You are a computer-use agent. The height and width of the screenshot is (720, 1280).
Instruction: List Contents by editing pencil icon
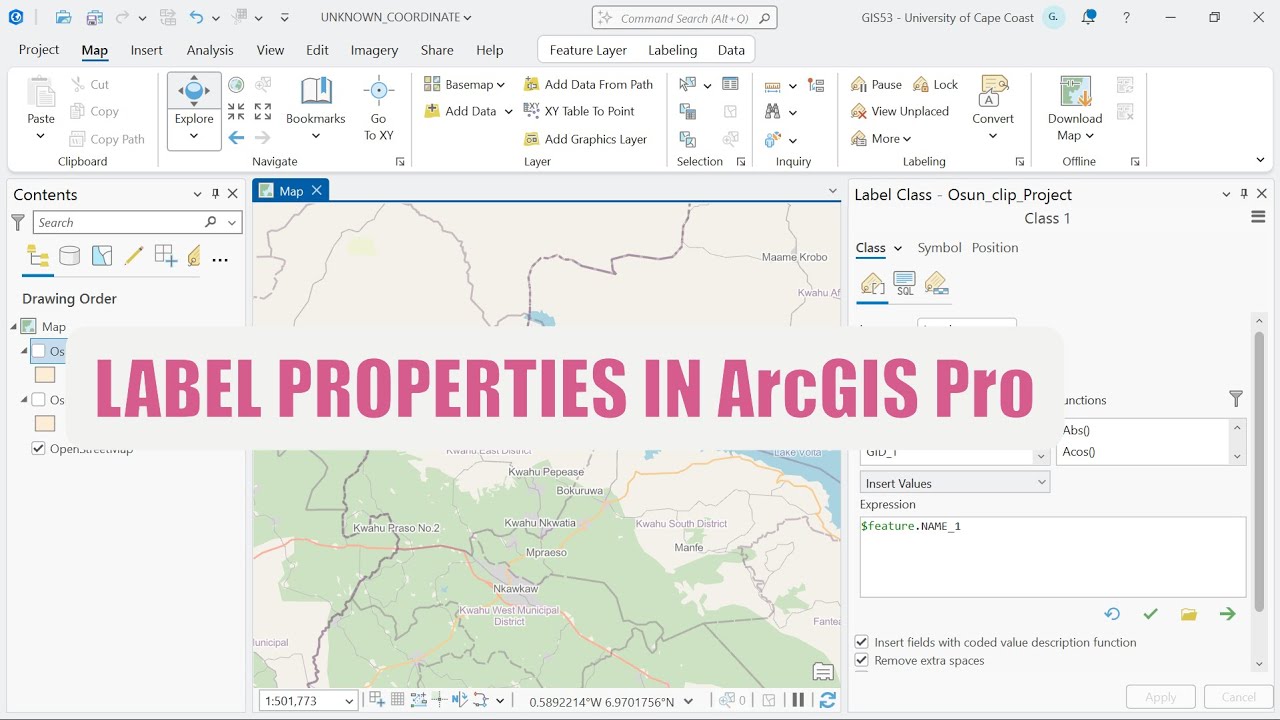pos(133,256)
